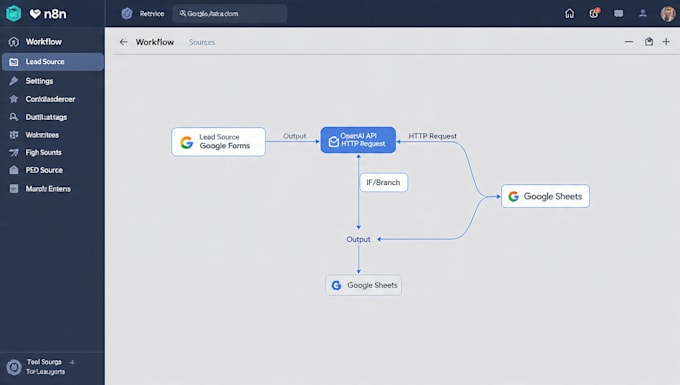Viewport: 680px width, 385px height.
Task: Click plus icon next to Teal Sourge
Action: 72,362
